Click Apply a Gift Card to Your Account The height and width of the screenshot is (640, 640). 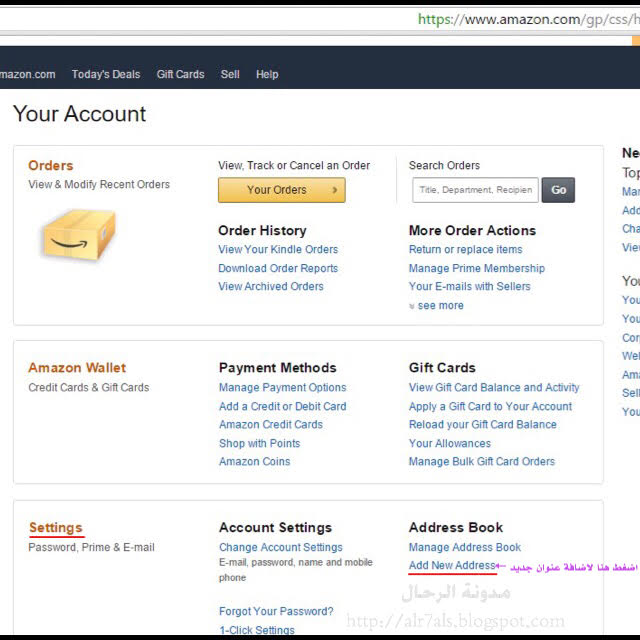(x=491, y=406)
